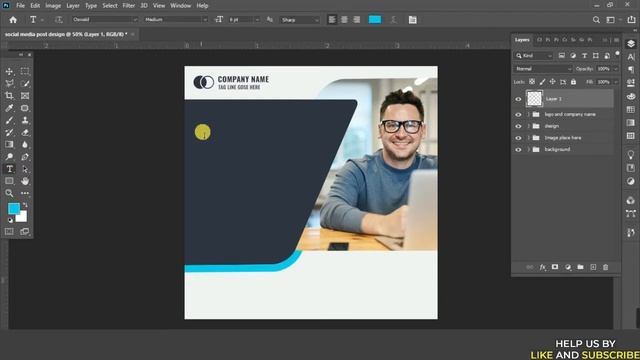Image resolution: width=640 pixels, height=360 pixels.
Task: Select the Path Selection tool
Action: point(25,169)
